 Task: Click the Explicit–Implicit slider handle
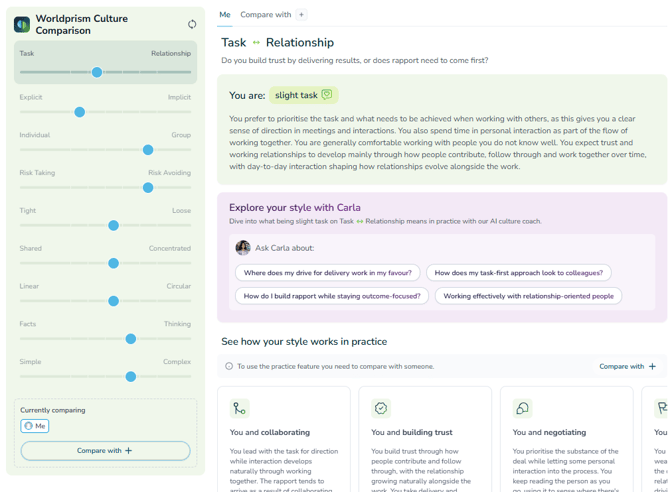coord(79,112)
